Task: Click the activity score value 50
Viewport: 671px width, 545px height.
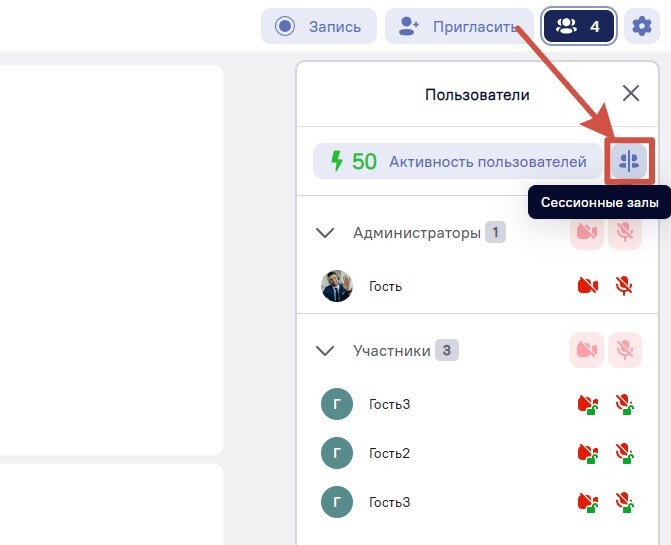Action: [364, 162]
